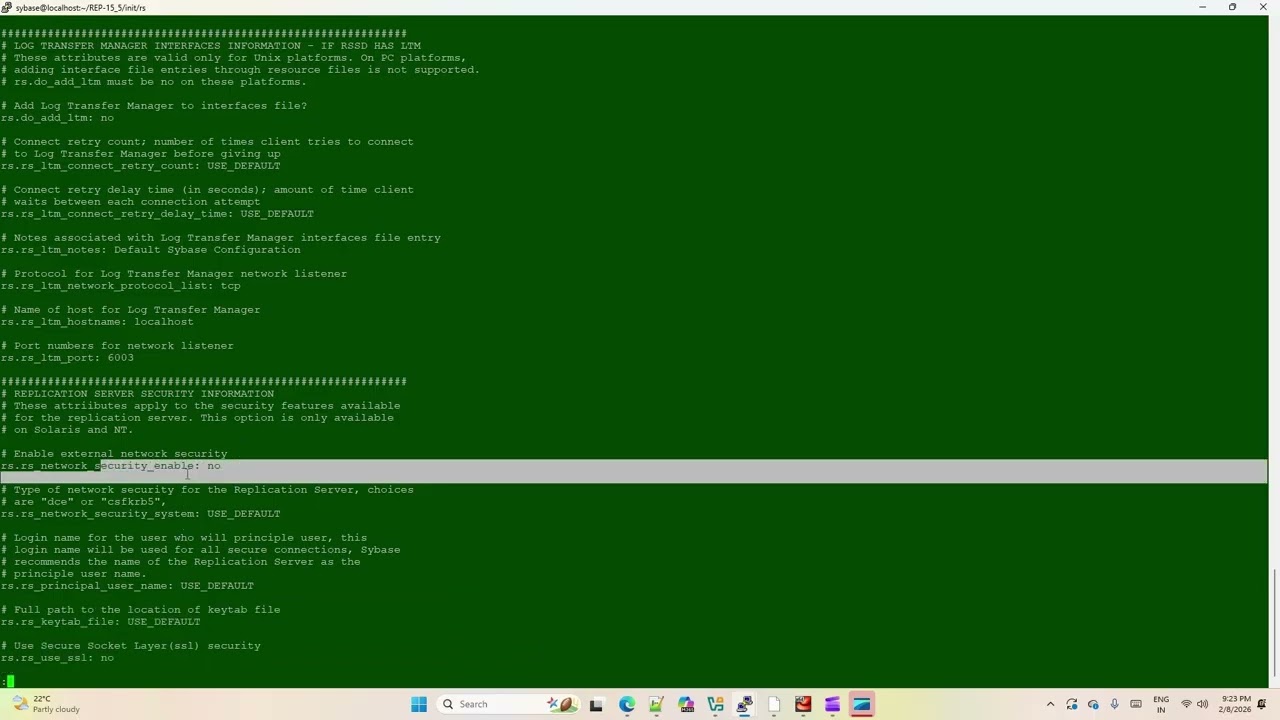The image size is (1280, 720).
Task: Open the sync status tray icon
Action: (1072, 704)
